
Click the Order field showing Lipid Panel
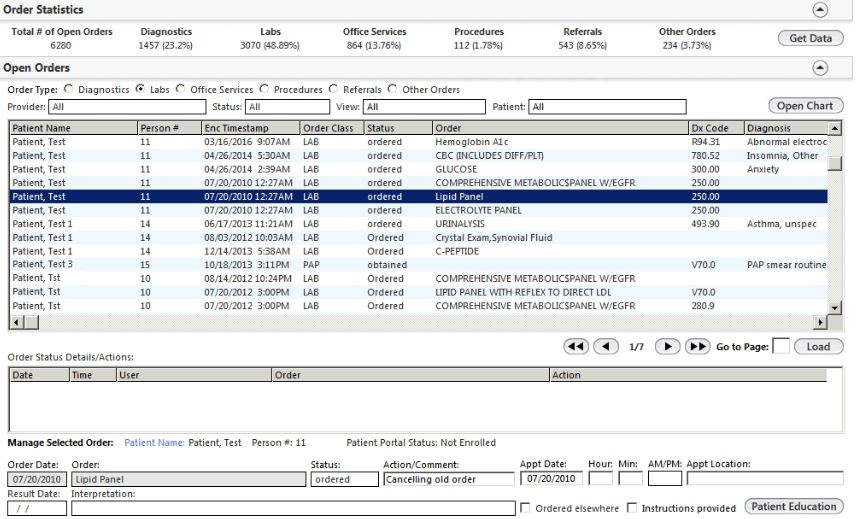(x=188, y=480)
